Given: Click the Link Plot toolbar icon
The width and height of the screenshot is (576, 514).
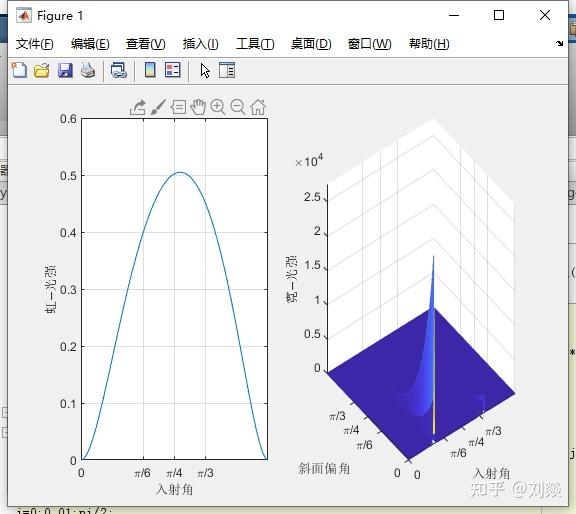Looking at the screenshot, I should (119, 70).
